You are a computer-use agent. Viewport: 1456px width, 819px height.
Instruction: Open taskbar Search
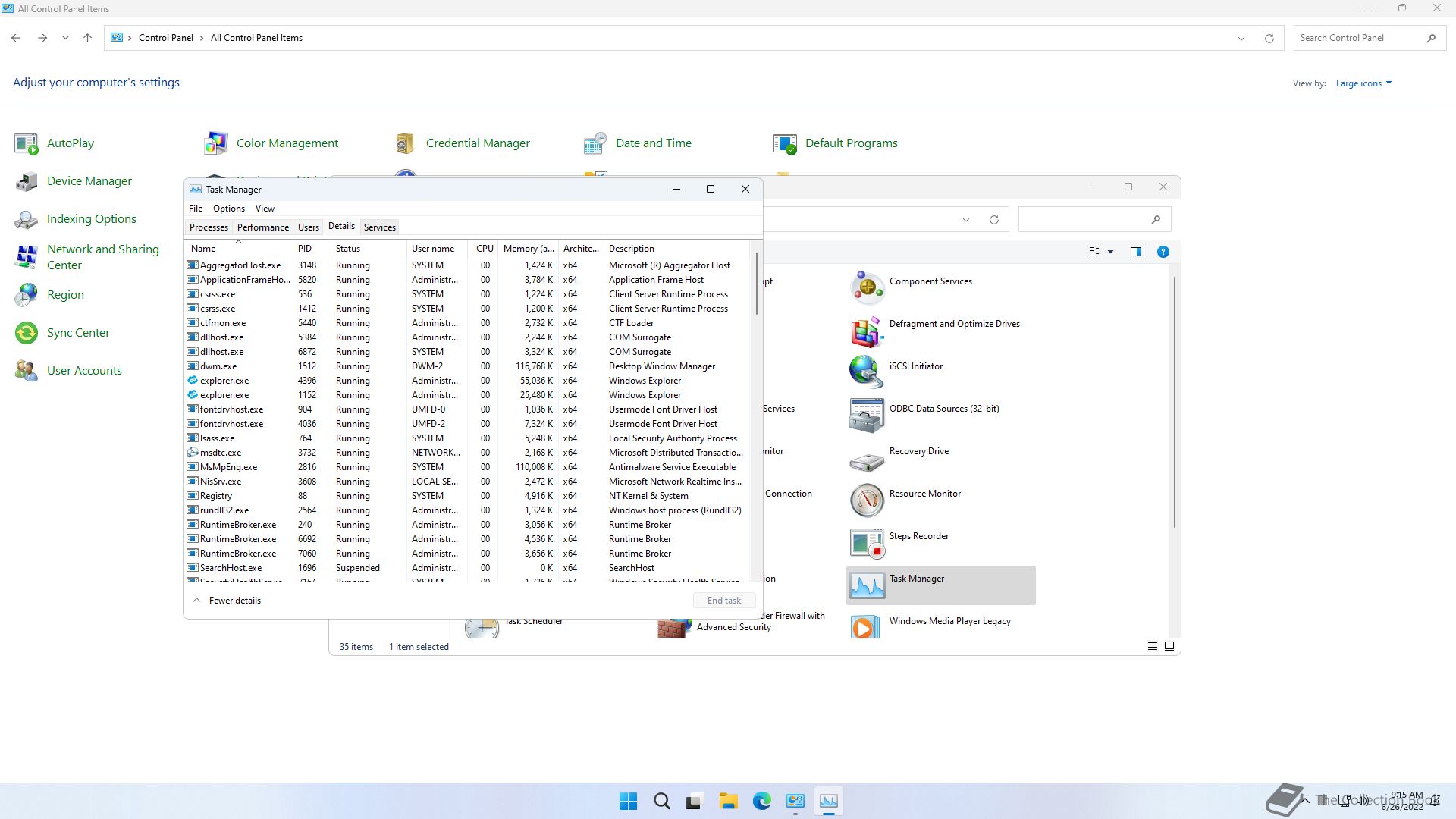click(x=661, y=801)
